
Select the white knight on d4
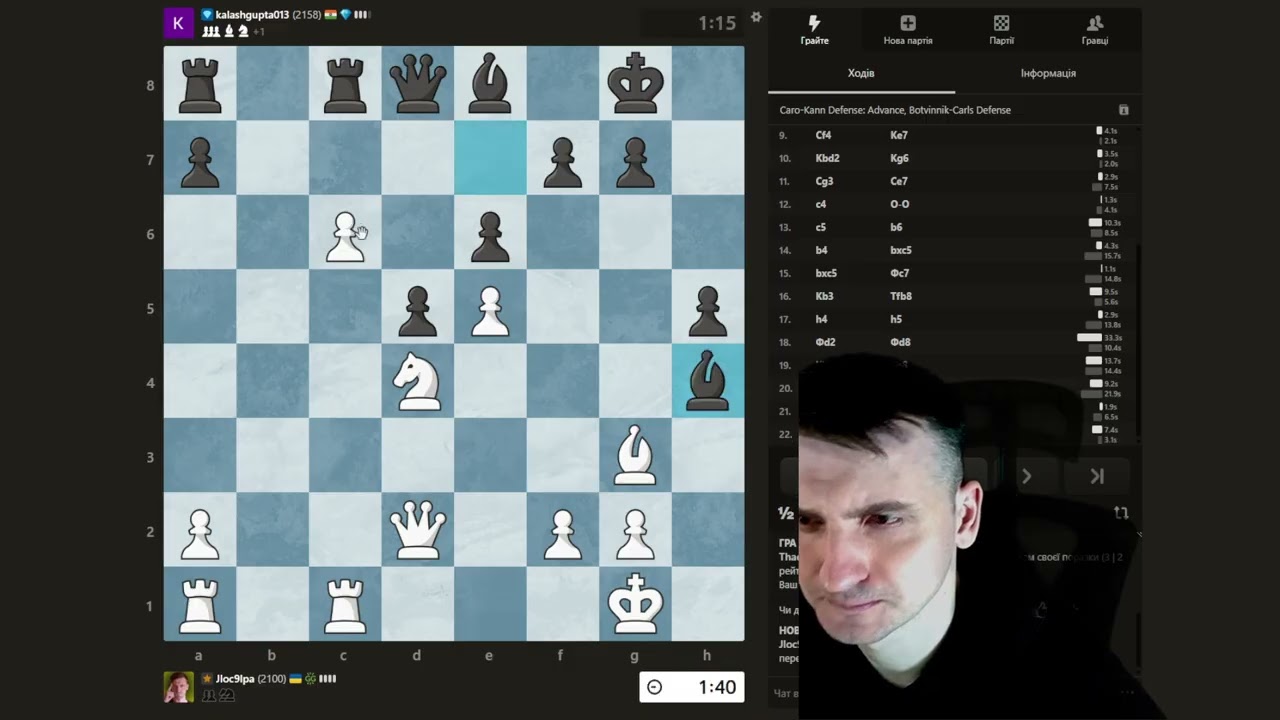tap(418, 382)
